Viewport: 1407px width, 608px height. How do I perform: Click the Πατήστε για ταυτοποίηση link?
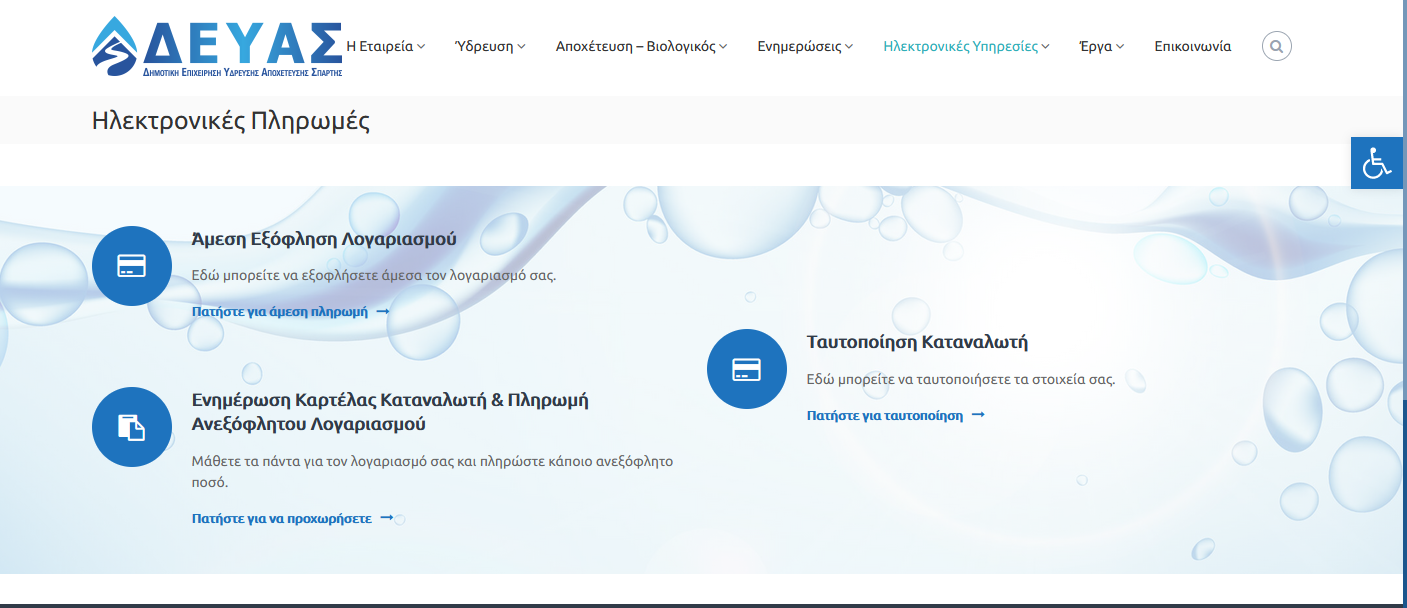pyautogui.click(x=884, y=415)
